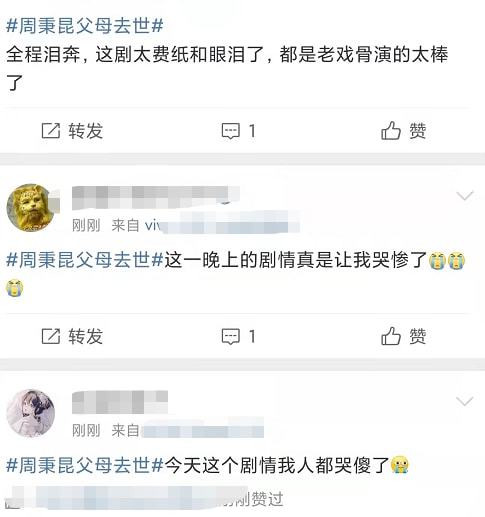Open the post text 今天这个剧情我人都哭傻了

(x=277, y=465)
